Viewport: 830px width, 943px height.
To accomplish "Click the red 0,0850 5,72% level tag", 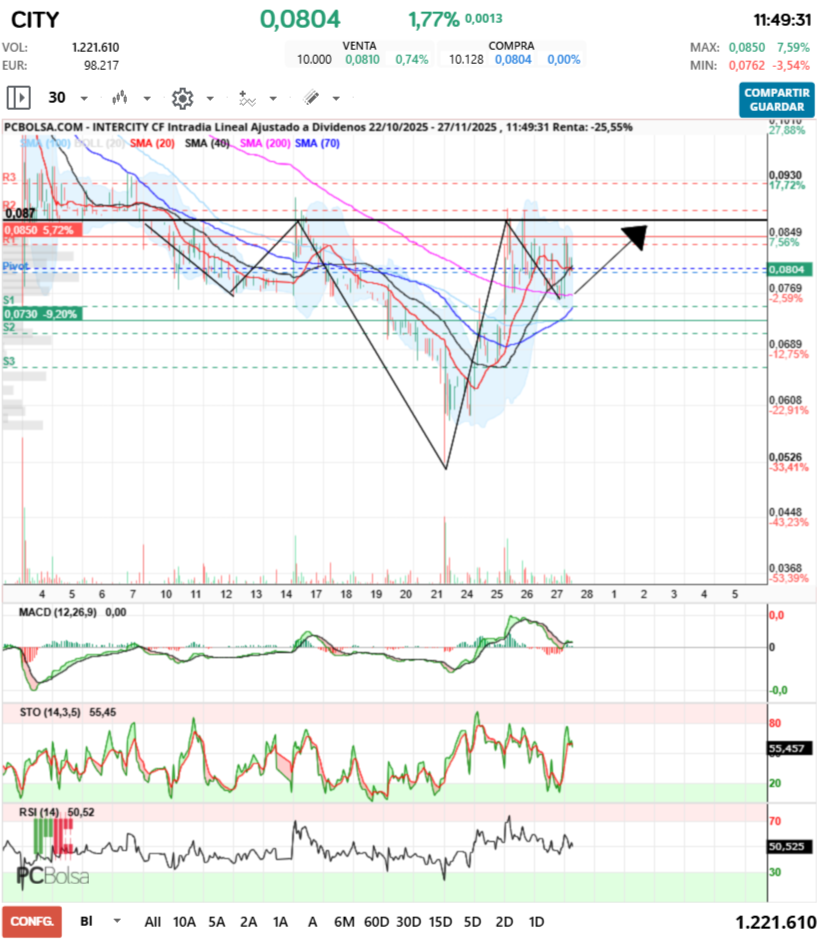I will pos(42,230).
